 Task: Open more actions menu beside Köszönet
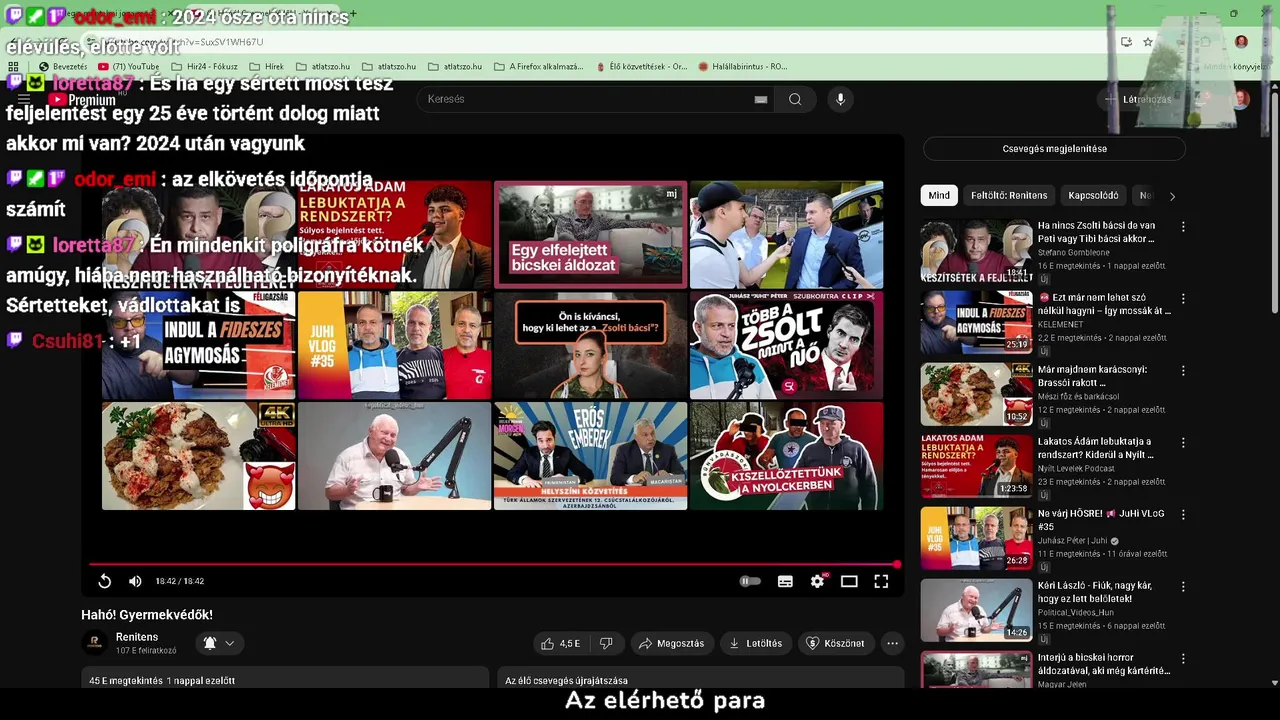(893, 643)
